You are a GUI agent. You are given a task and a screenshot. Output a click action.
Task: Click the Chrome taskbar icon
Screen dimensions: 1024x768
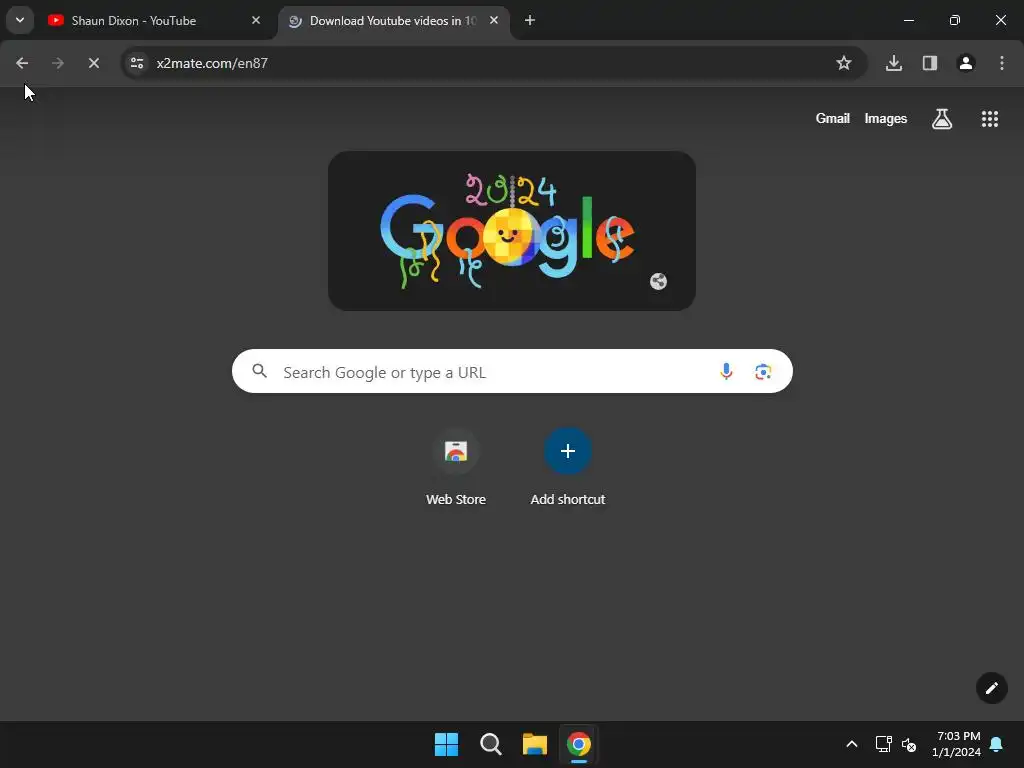pyautogui.click(x=579, y=744)
